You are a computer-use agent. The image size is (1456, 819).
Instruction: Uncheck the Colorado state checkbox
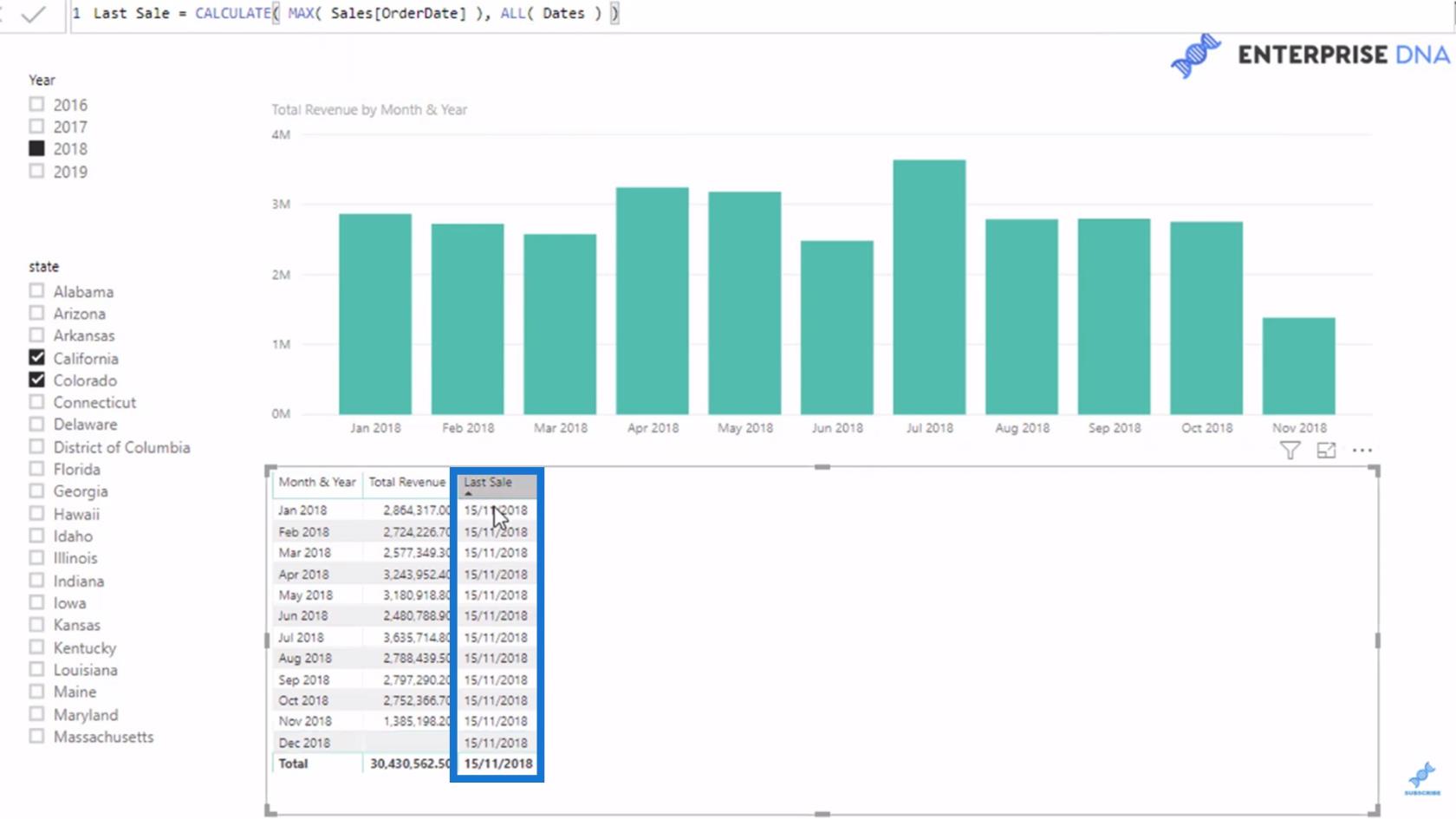(36, 380)
